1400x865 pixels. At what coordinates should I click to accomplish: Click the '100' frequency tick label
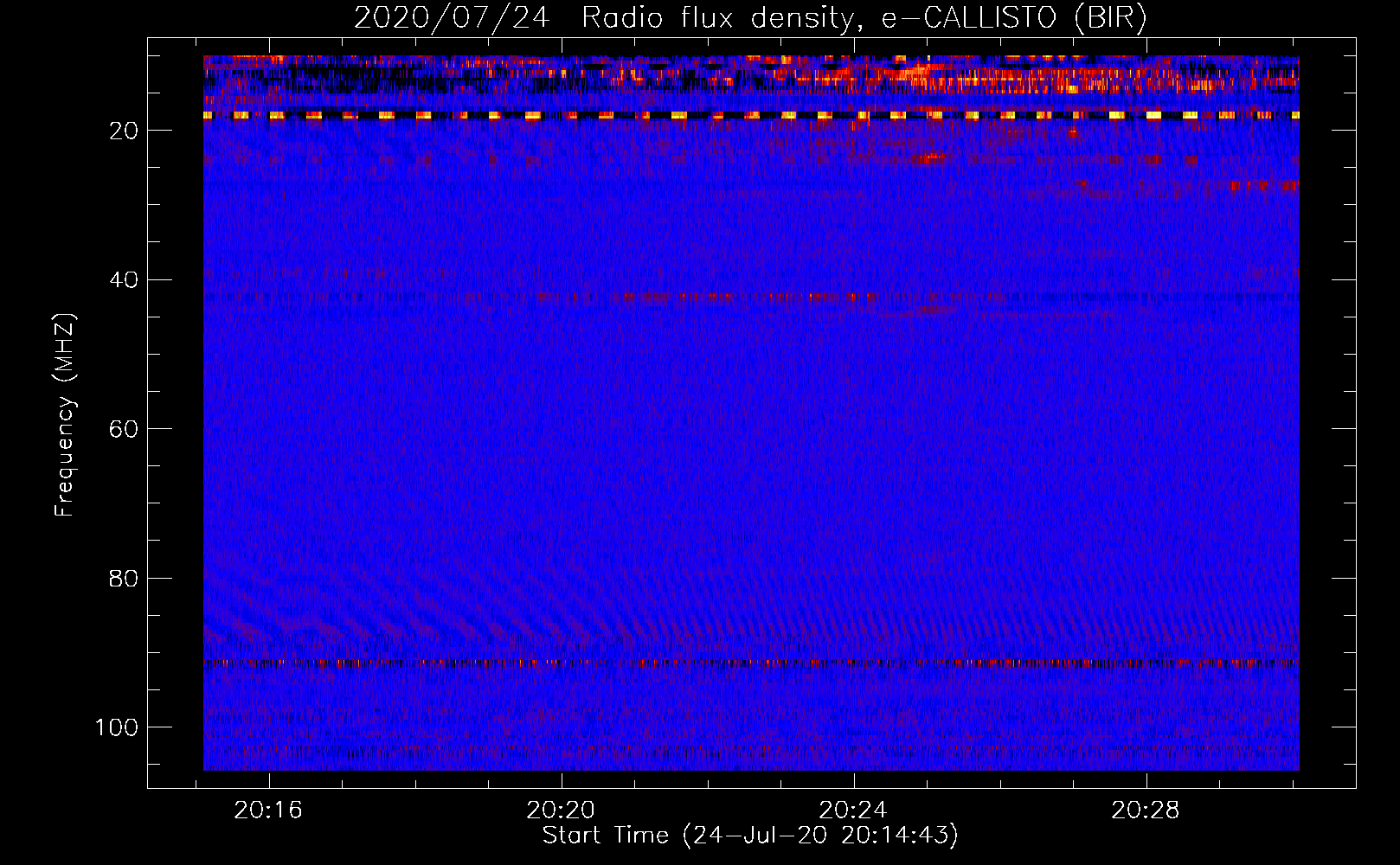(117, 727)
